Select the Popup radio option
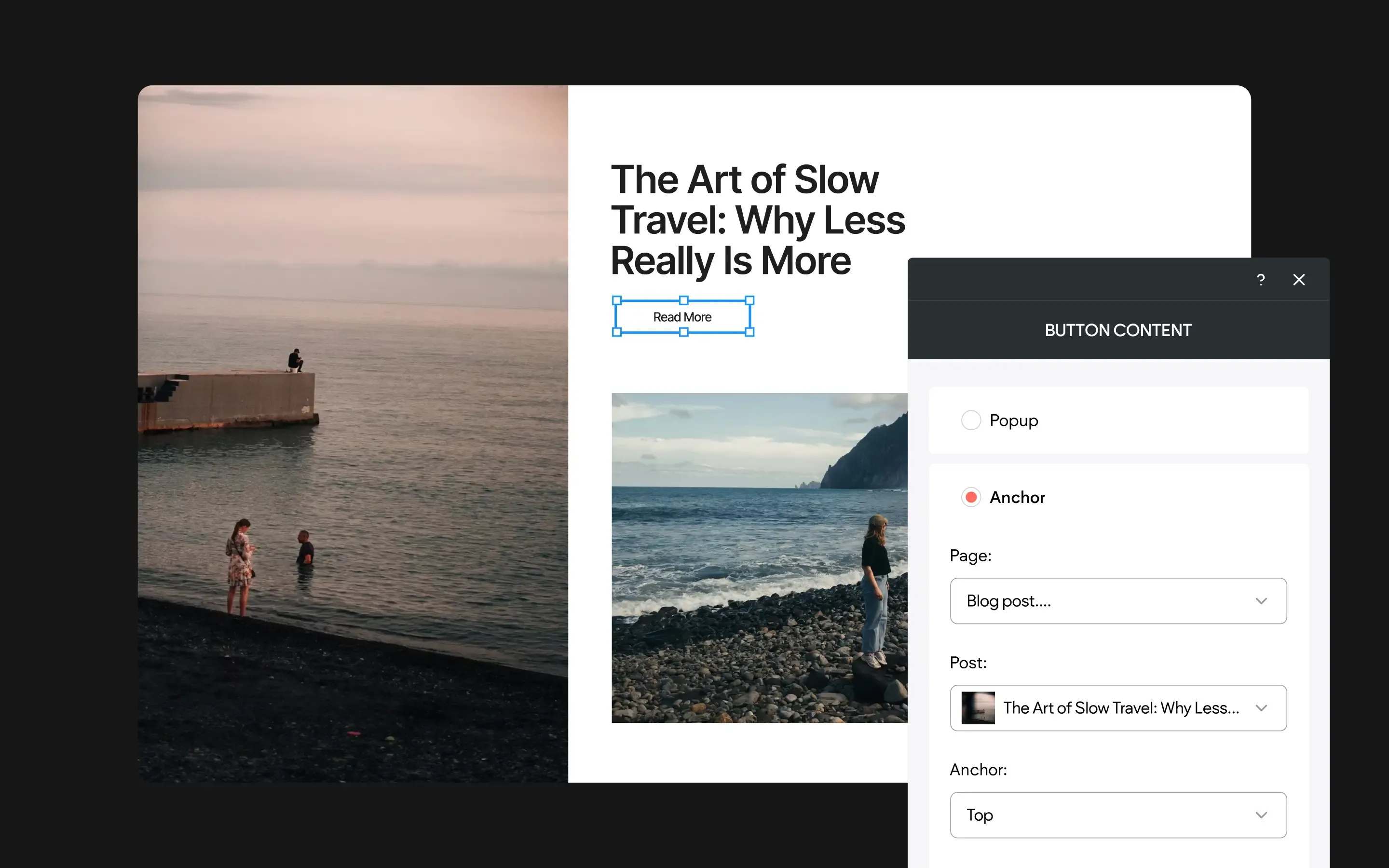Viewport: 1389px width, 868px height. click(971, 420)
